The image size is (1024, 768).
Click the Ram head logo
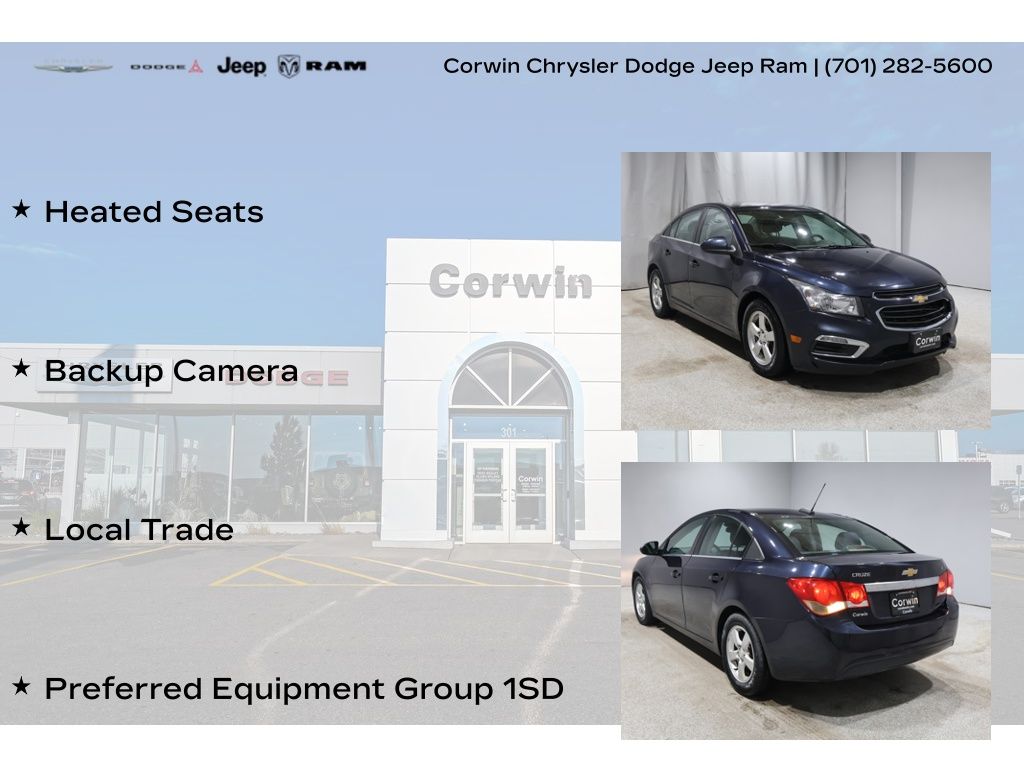[289, 66]
